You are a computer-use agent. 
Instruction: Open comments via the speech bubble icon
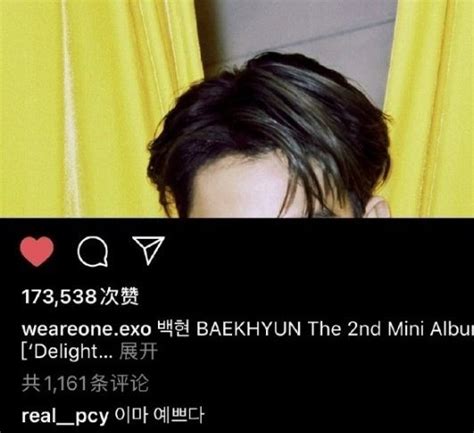point(93,251)
